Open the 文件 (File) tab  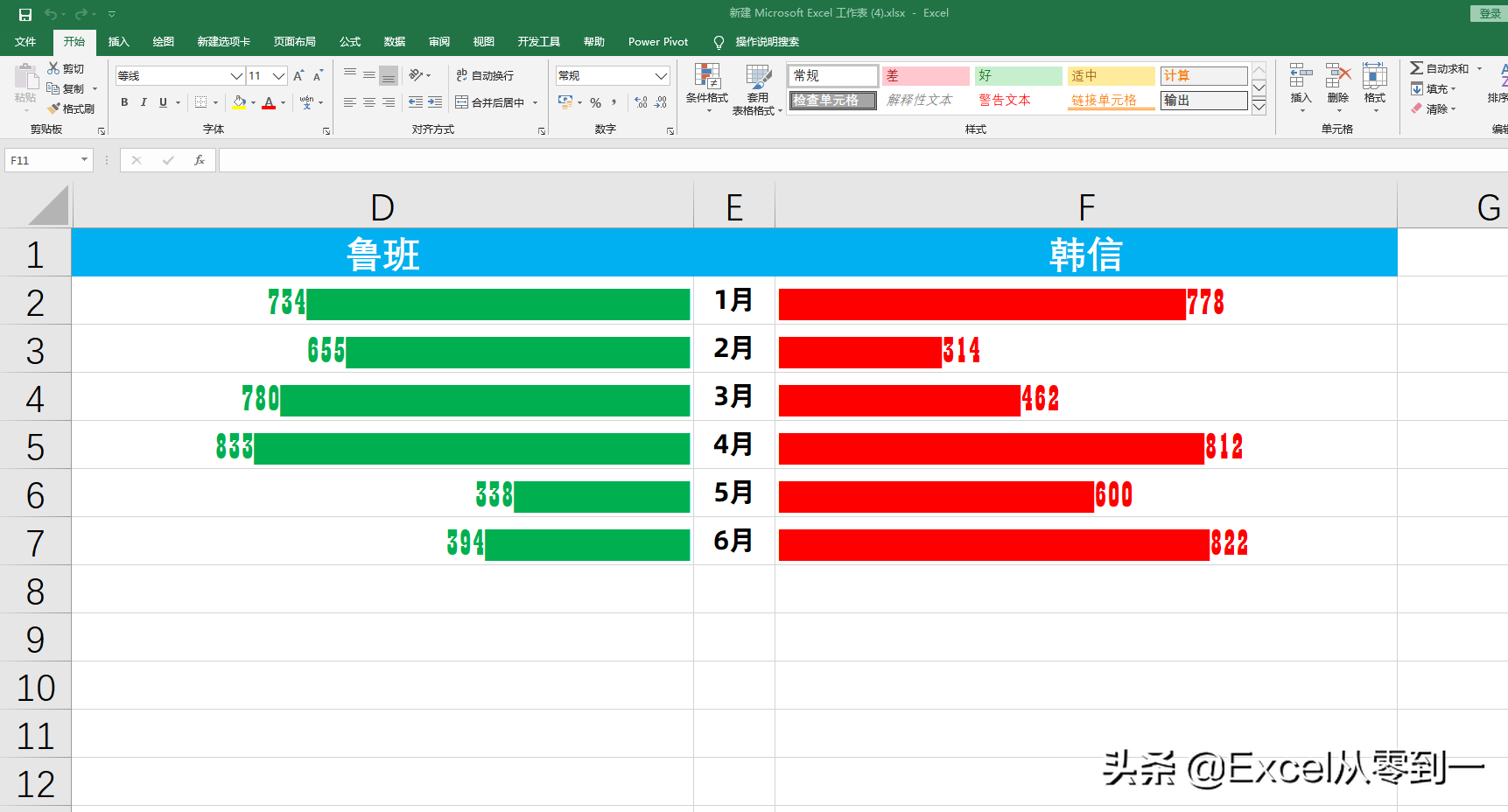pos(25,41)
